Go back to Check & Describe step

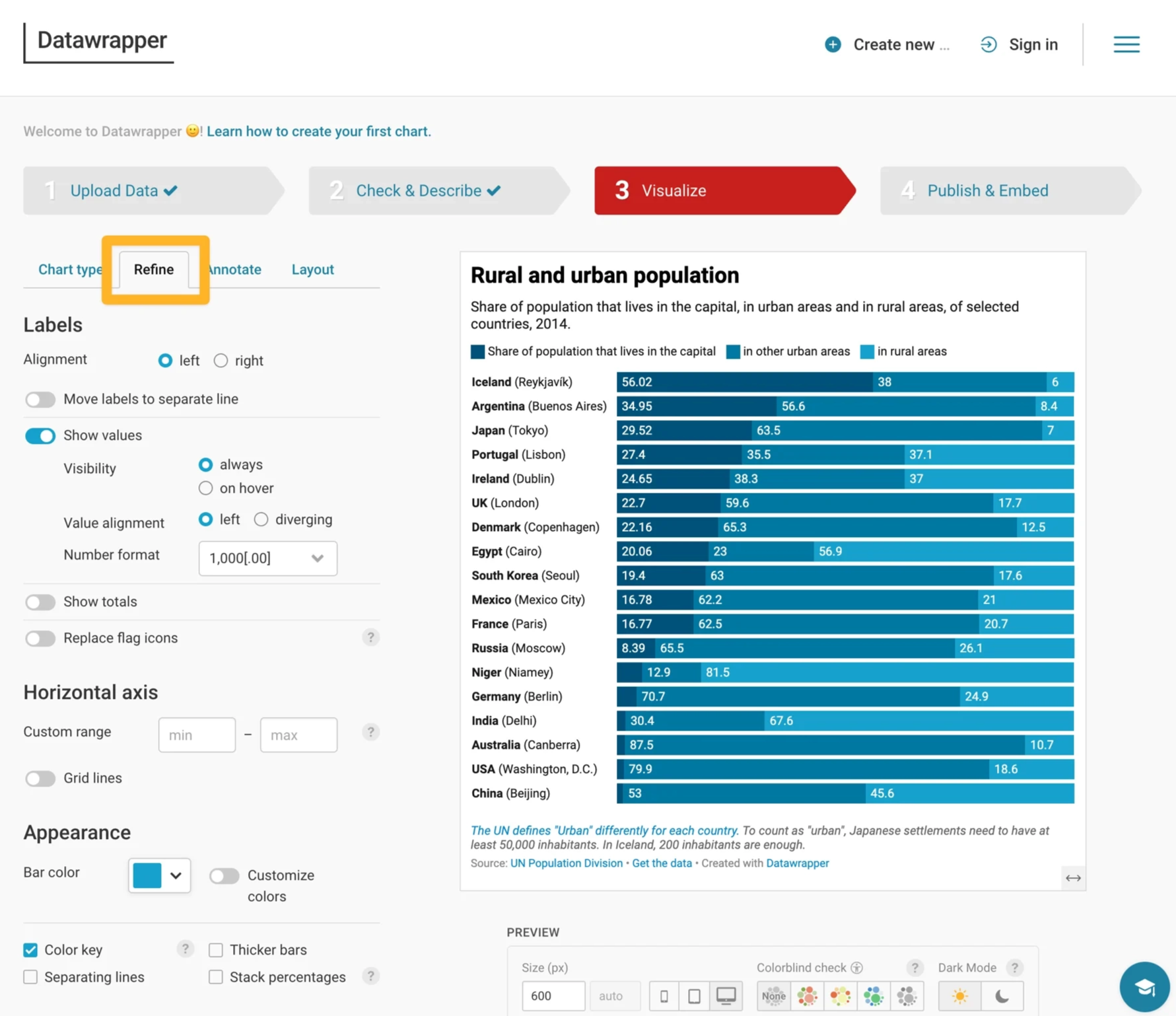click(438, 190)
